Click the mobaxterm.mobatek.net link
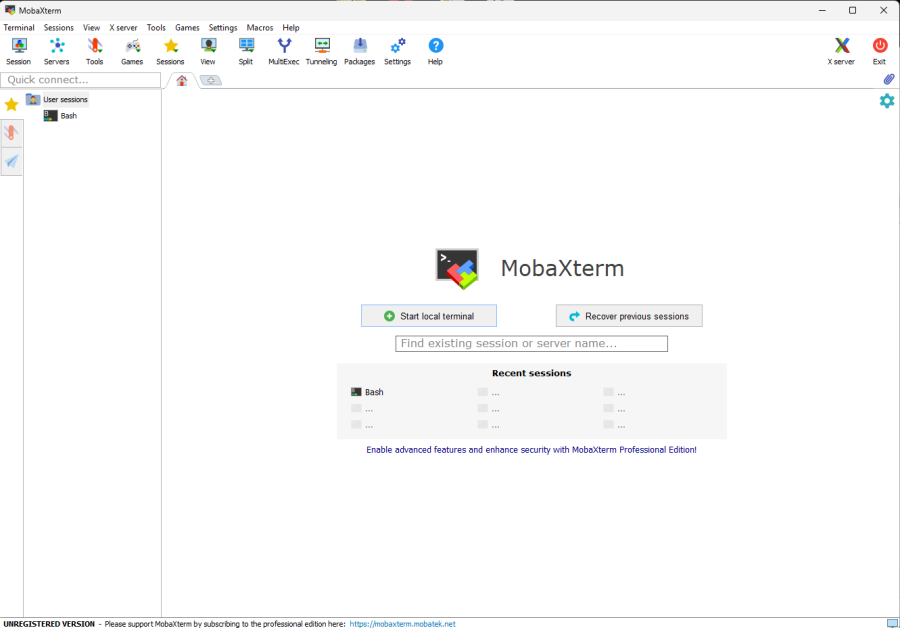The width and height of the screenshot is (900, 628). click(402, 623)
